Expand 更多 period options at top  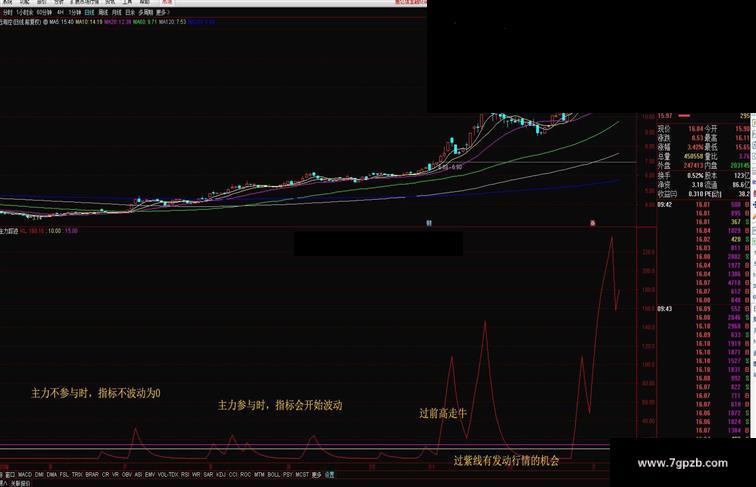(x=162, y=12)
